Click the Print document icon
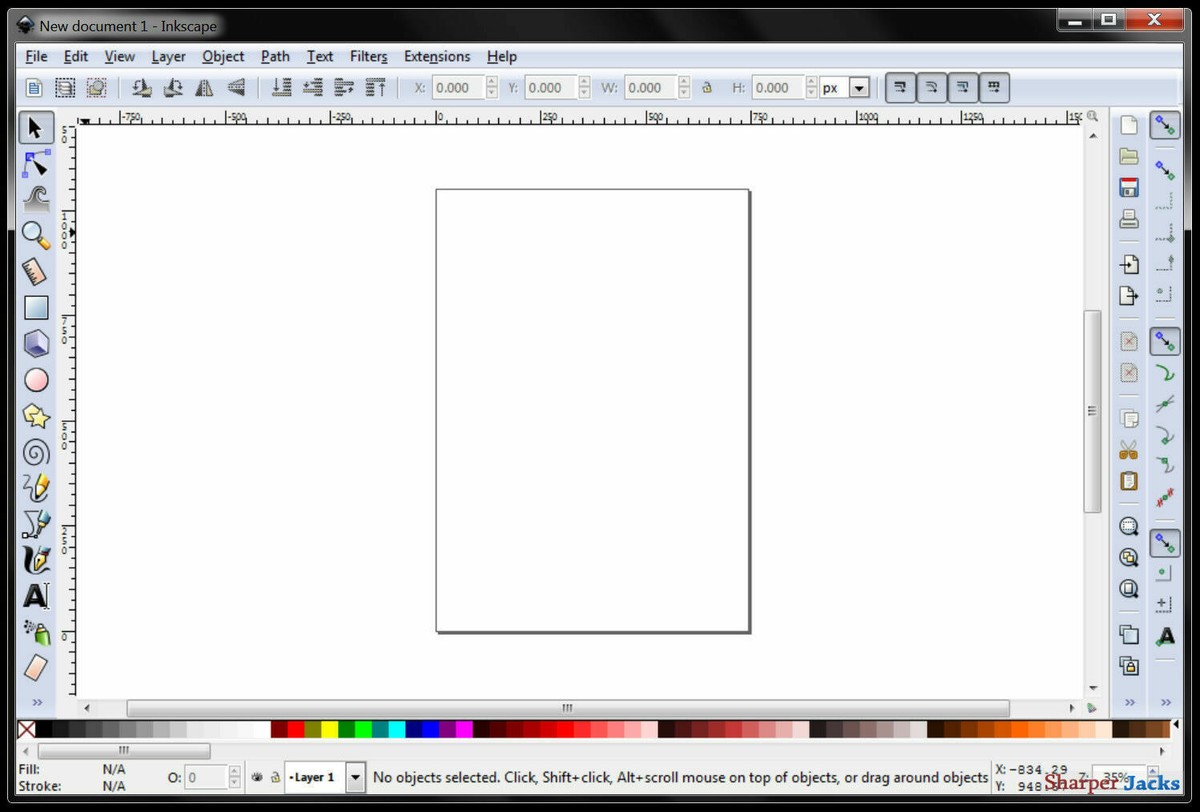The width and height of the screenshot is (1200, 812). [x=1129, y=219]
